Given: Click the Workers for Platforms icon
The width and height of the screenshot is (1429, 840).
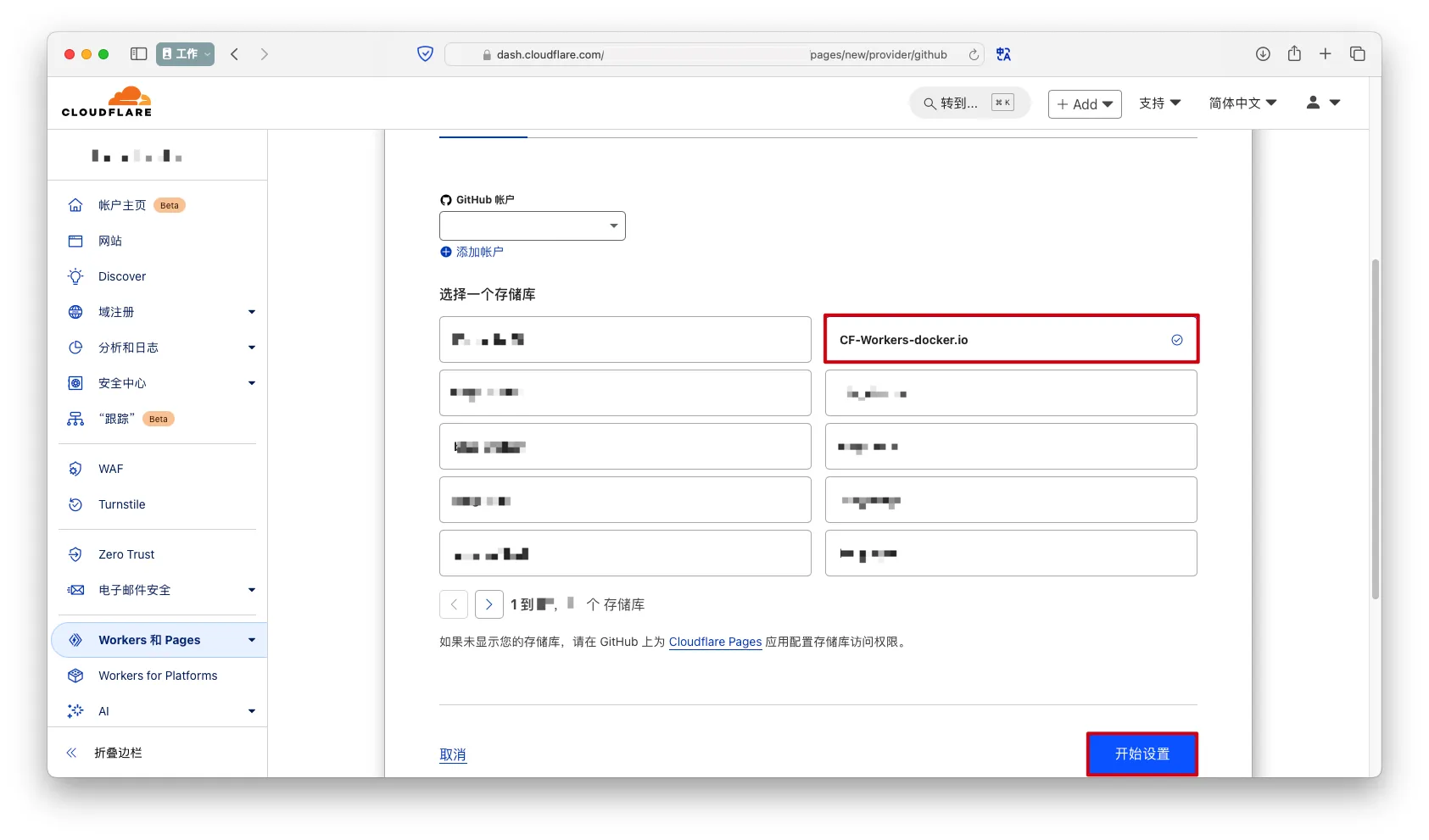Looking at the screenshot, I should [75, 676].
